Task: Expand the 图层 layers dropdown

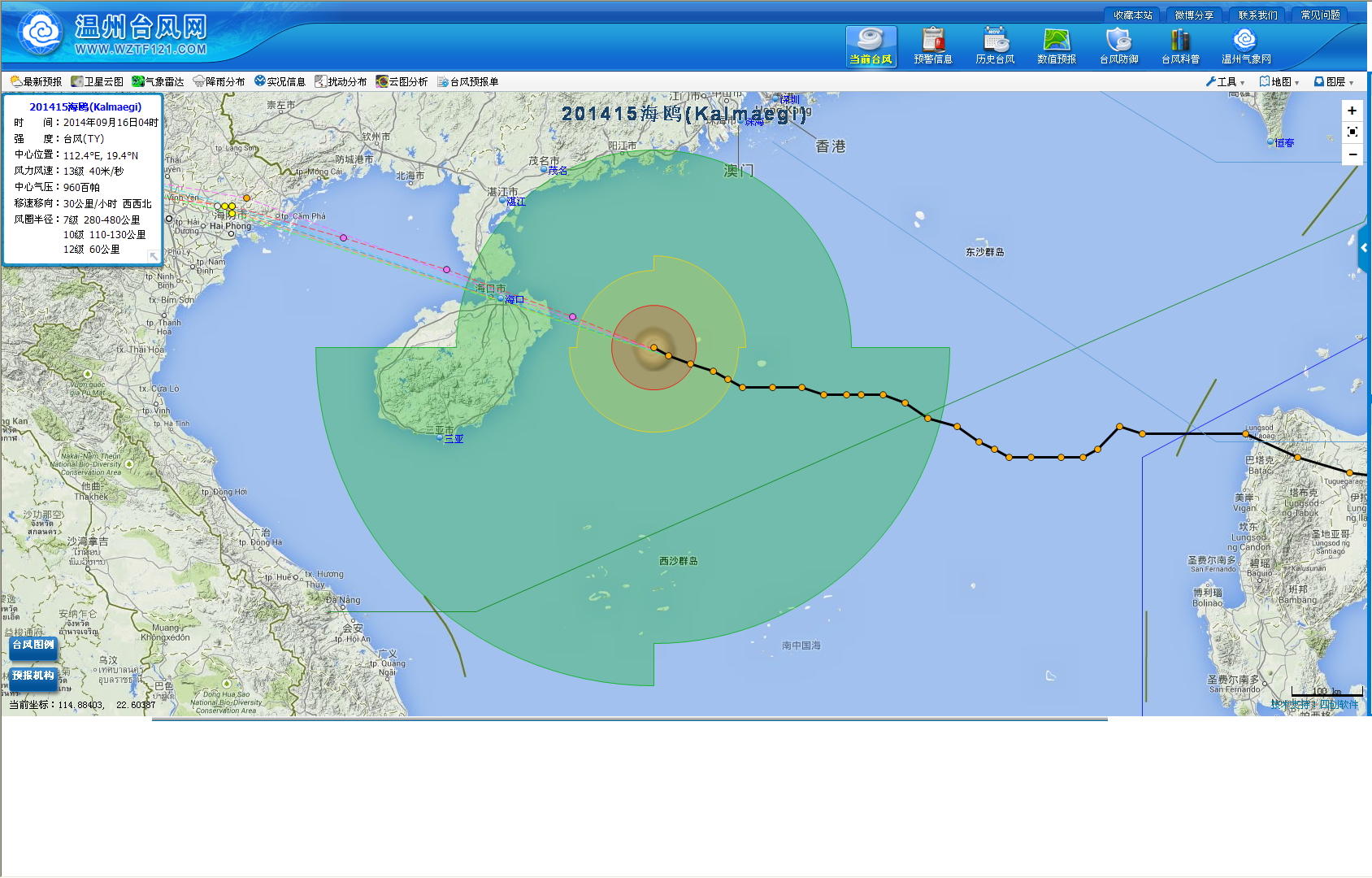Action: [1334, 82]
